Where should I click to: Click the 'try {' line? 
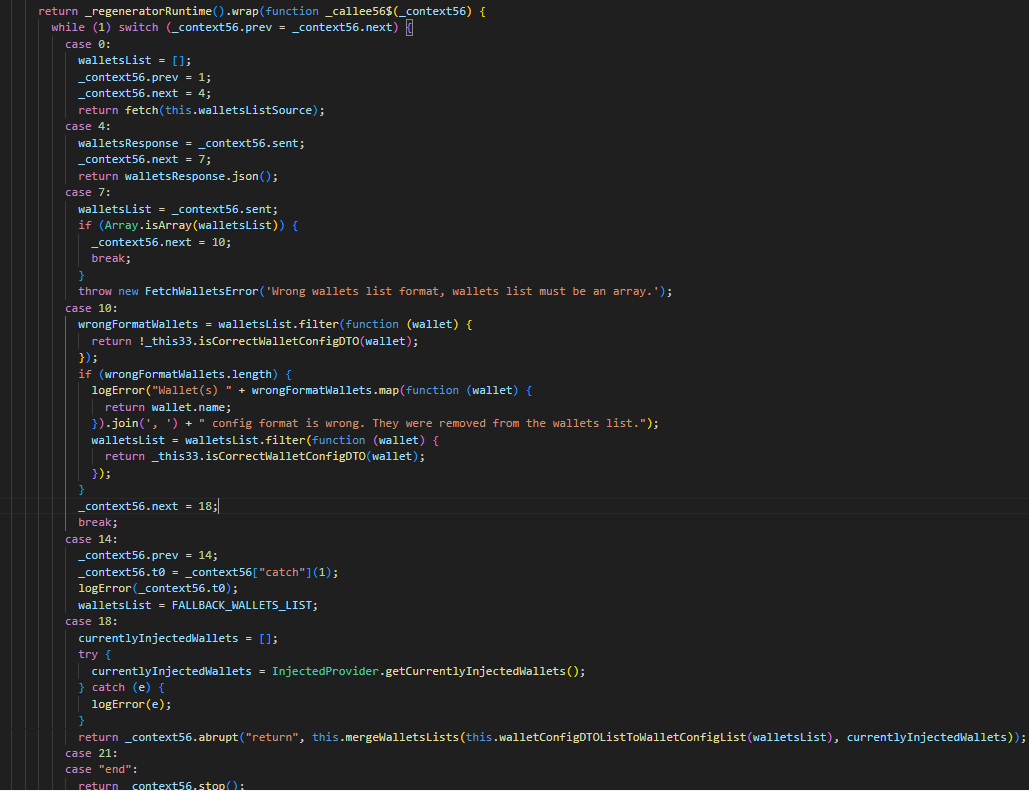pos(94,654)
